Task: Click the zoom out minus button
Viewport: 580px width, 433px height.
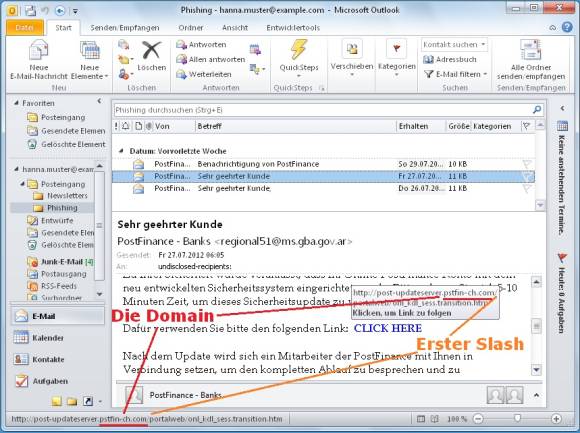Action: pyautogui.click(x=478, y=419)
